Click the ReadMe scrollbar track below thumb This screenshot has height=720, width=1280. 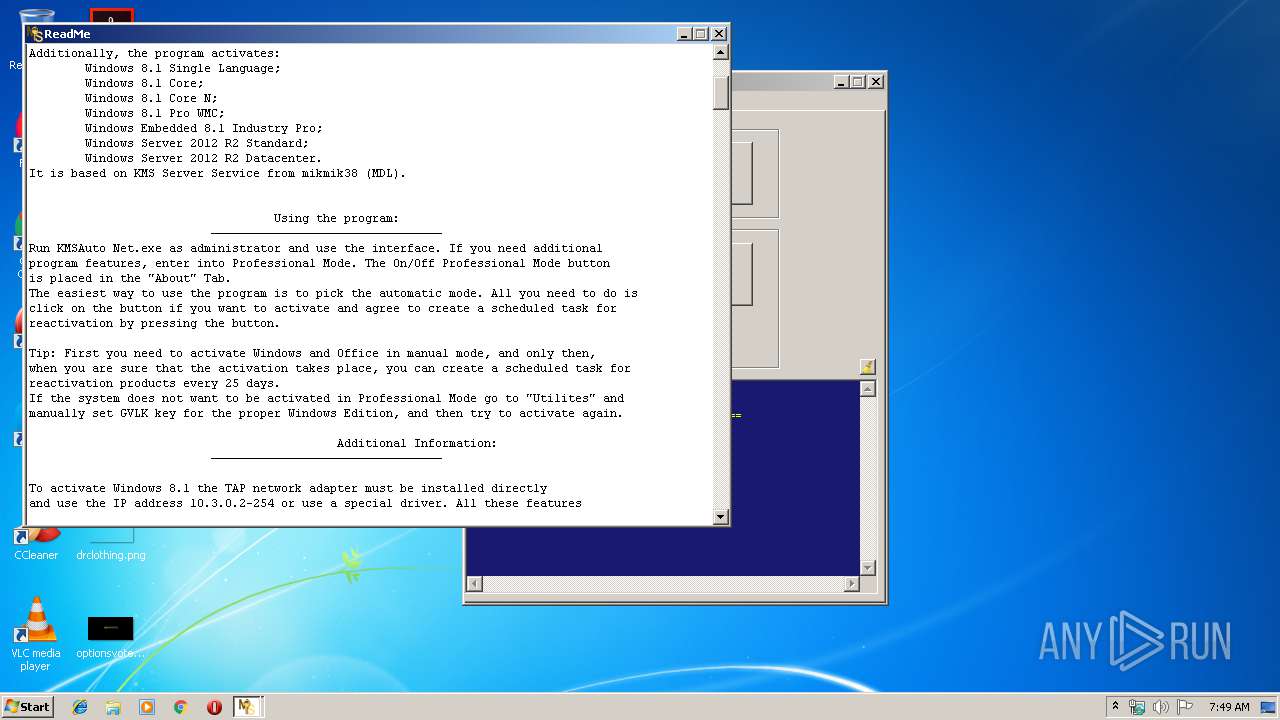click(720, 309)
